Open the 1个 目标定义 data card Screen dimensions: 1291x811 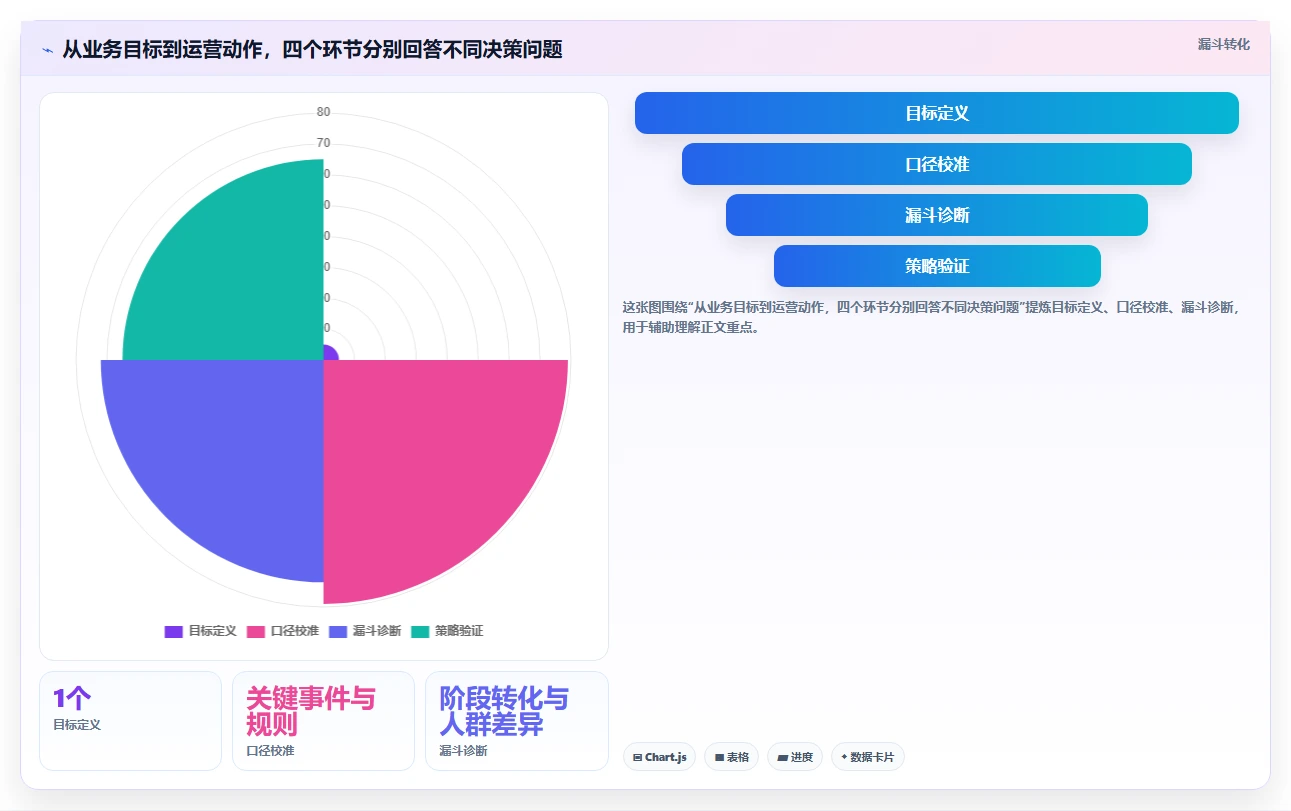(x=130, y=721)
